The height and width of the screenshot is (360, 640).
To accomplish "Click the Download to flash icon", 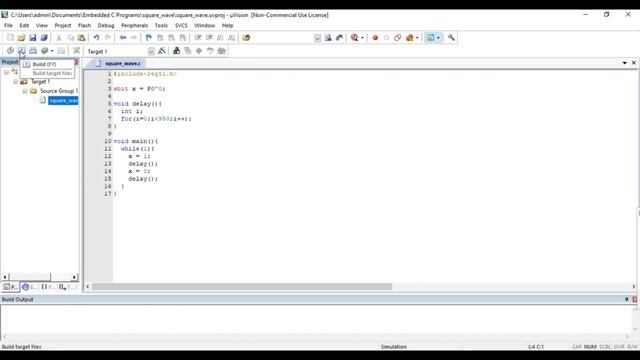I will point(76,51).
